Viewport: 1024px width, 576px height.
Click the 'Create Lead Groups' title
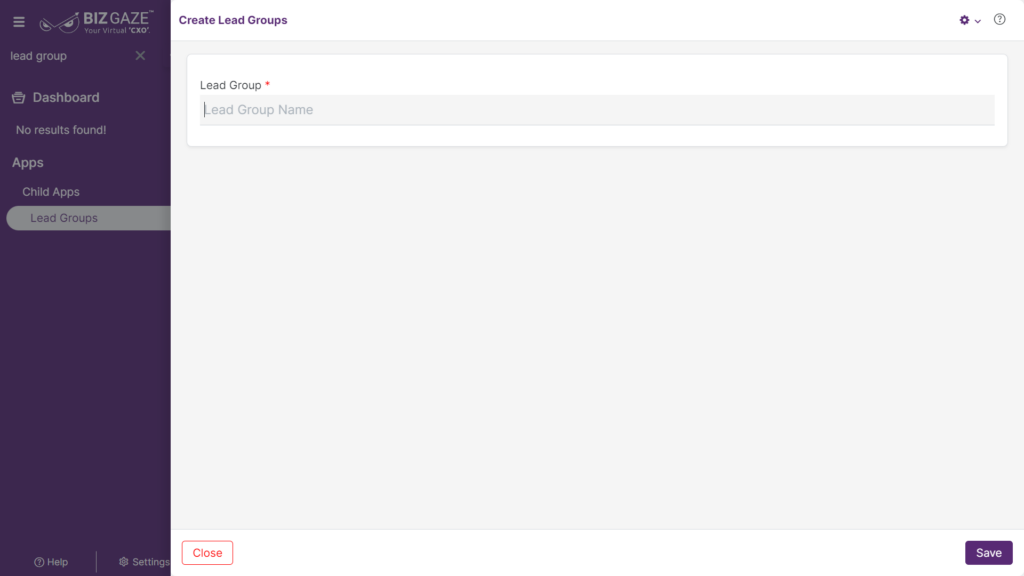pos(233,20)
